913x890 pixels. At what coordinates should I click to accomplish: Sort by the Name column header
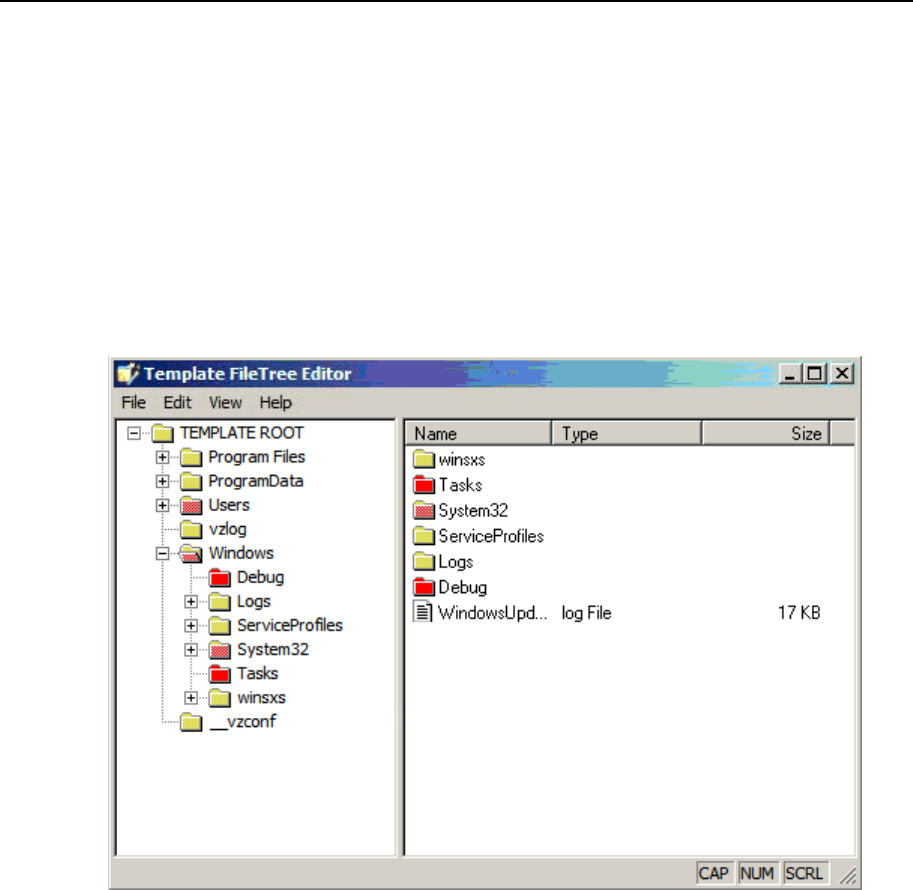[478, 433]
